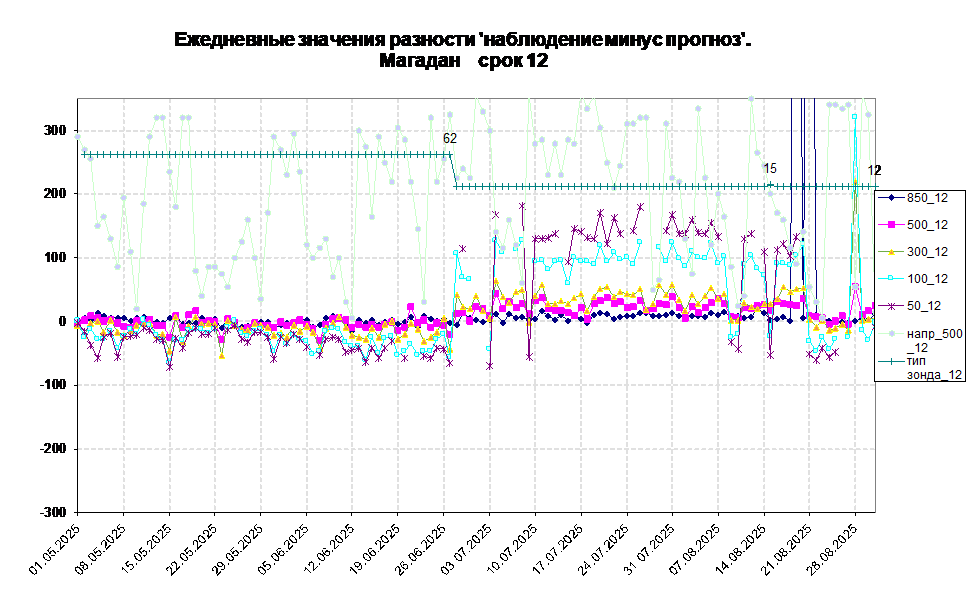Viewport: 976px width, 599px height.
Task: Click the 850_12 legend marker icon
Action: pos(890,198)
